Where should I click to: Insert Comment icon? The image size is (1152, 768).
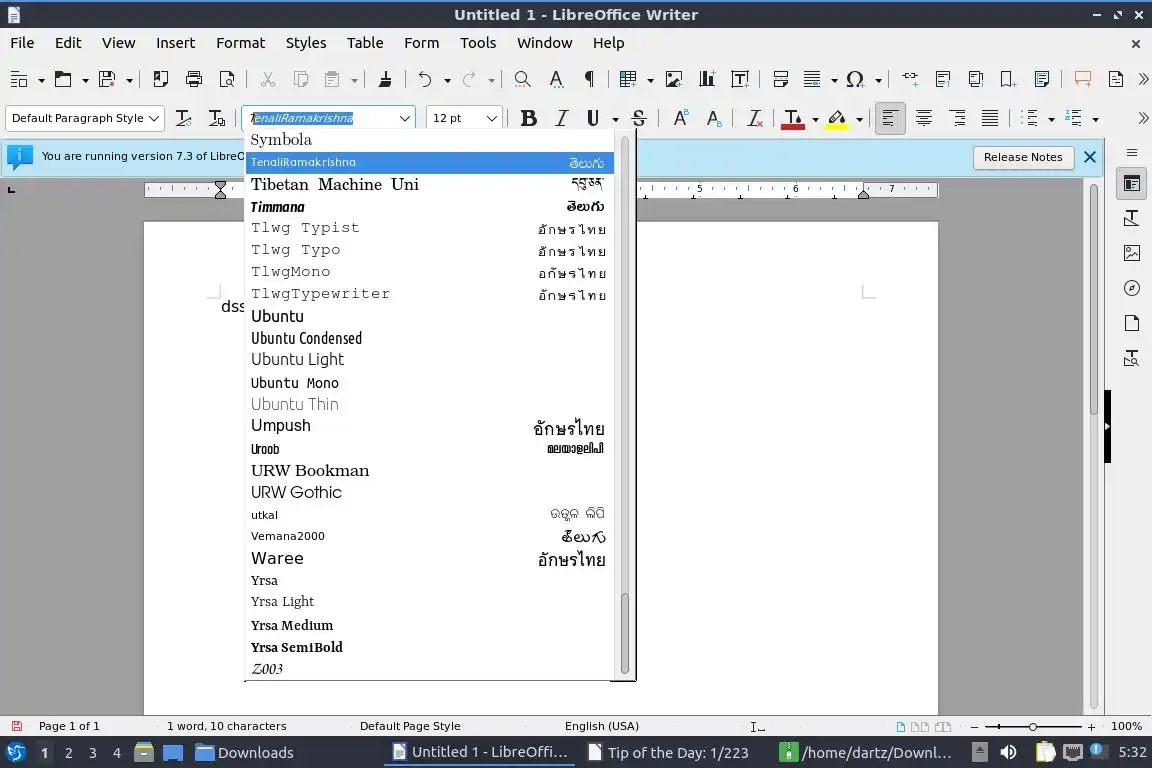(1082, 79)
